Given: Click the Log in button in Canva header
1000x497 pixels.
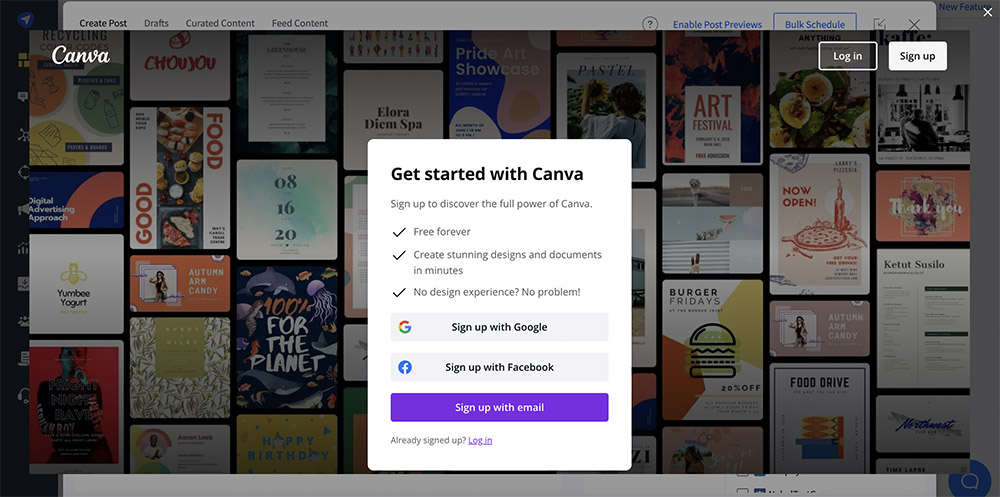Looking at the screenshot, I should (848, 56).
